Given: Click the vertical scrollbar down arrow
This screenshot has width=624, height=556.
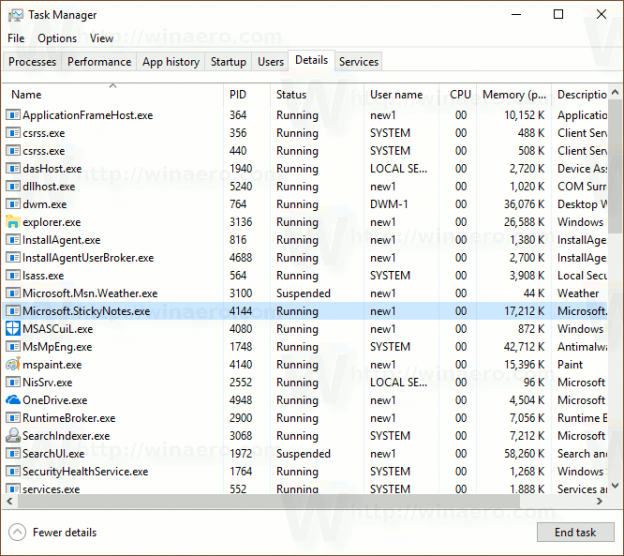Looking at the screenshot, I should coord(615,486).
